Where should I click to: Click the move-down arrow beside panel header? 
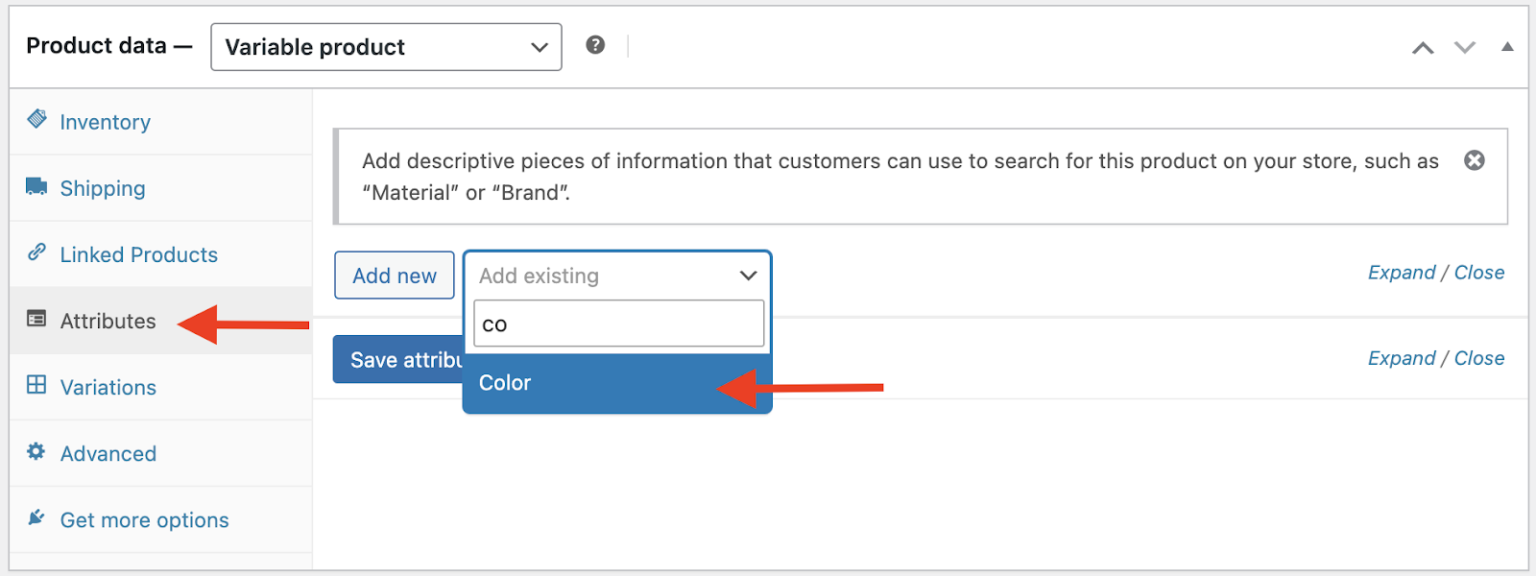point(1464,47)
